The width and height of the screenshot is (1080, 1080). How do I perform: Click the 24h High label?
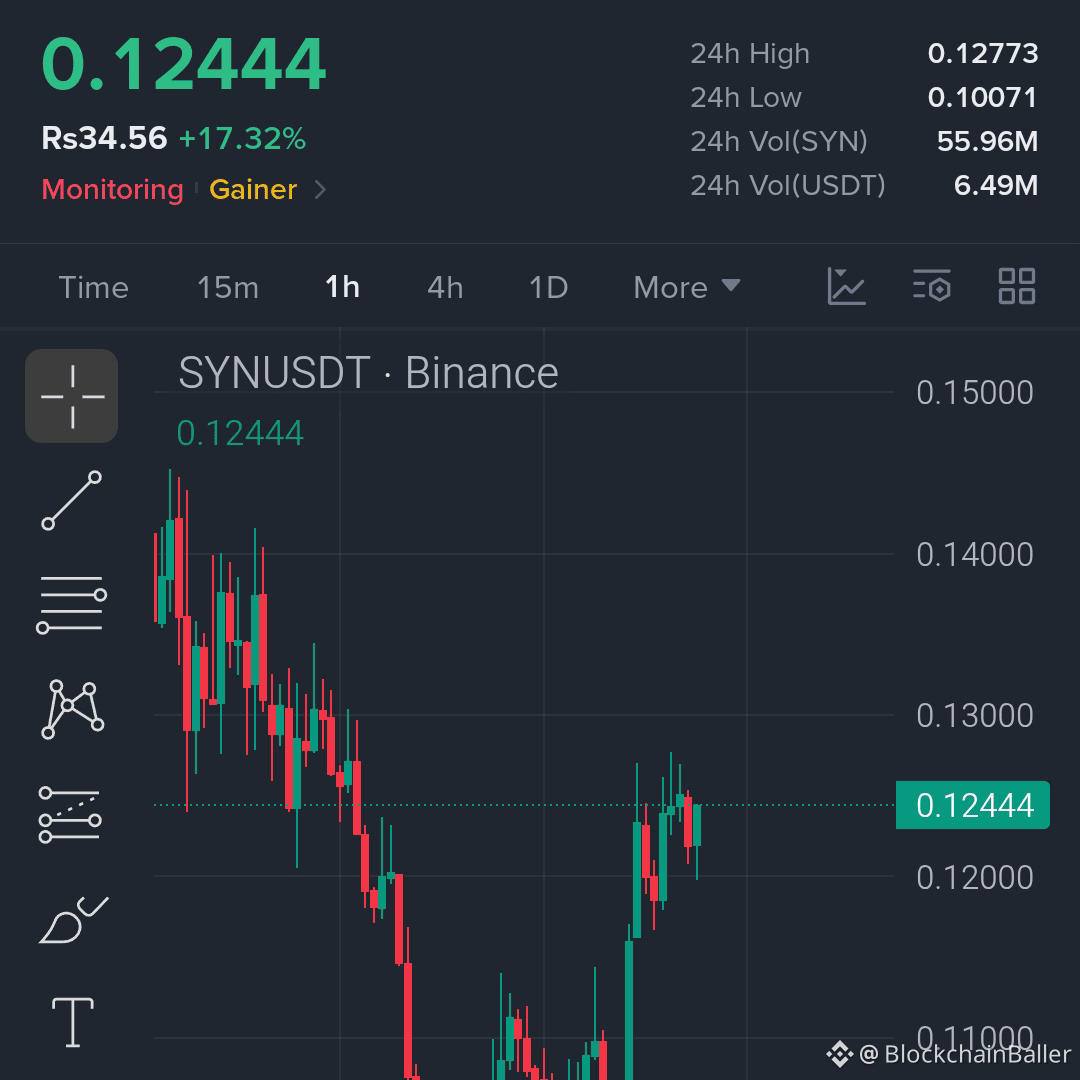tap(750, 54)
